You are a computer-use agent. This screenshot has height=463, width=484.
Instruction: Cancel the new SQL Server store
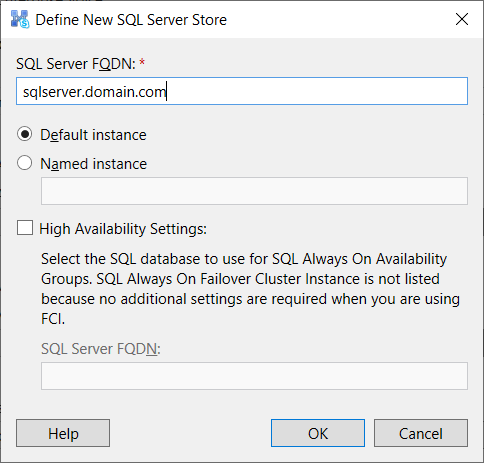click(x=421, y=433)
